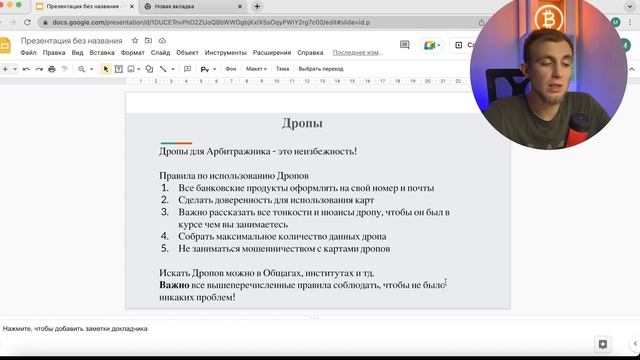Click the browser reload icon

click(x=27, y=22)
